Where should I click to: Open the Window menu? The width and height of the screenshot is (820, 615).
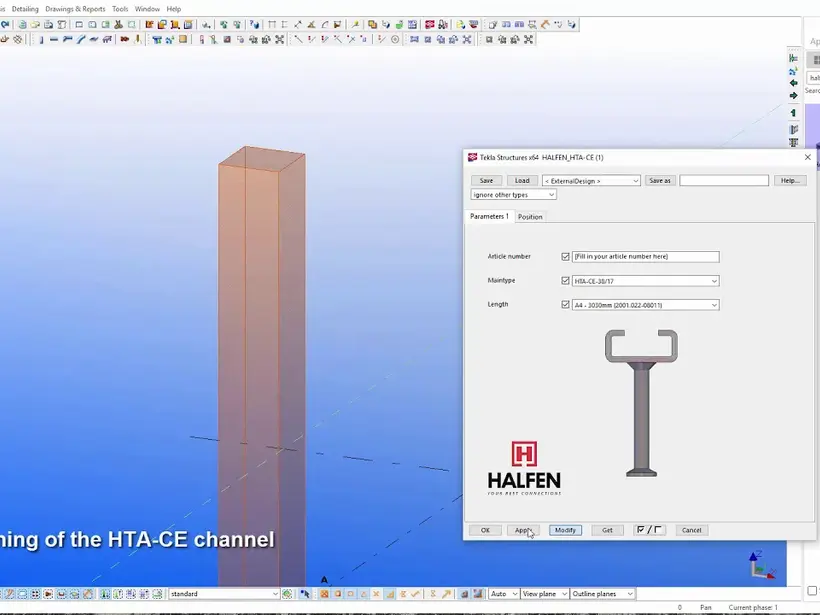point(147,9)
